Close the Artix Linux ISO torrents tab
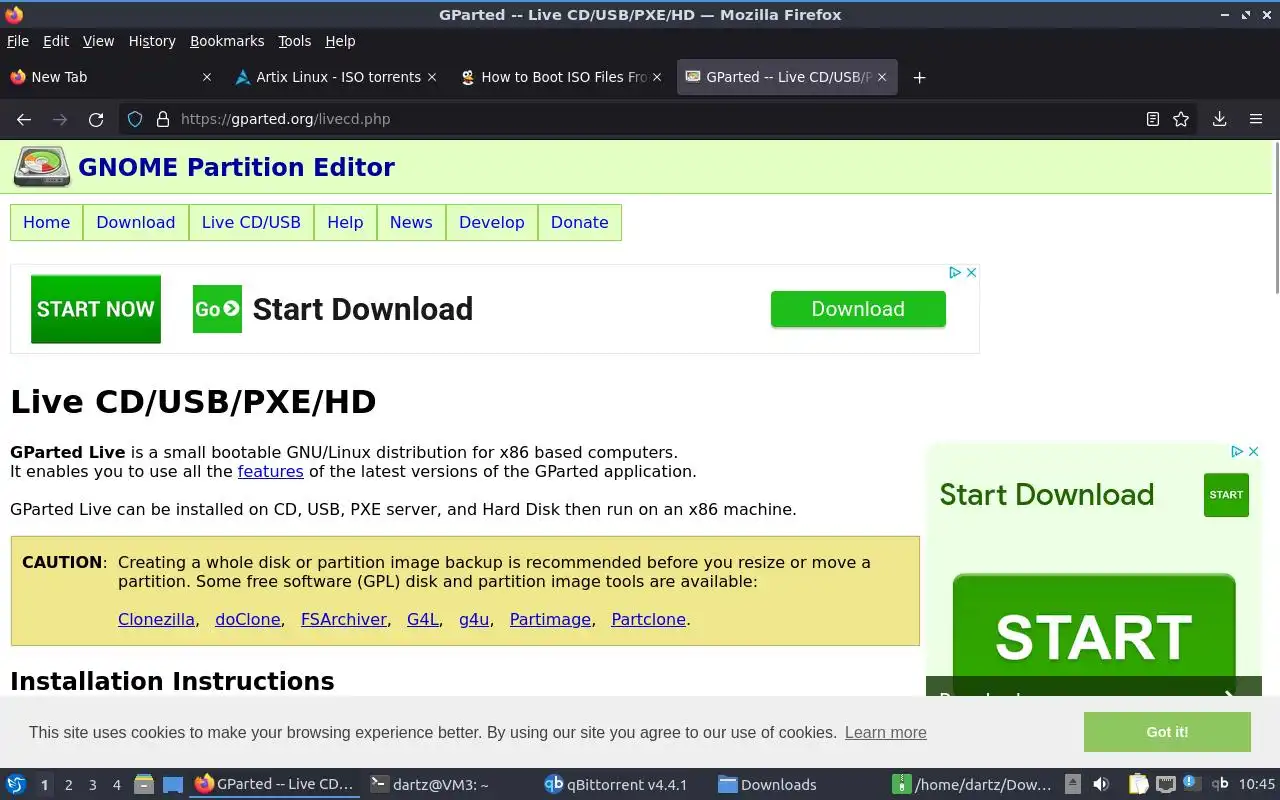1280x800 pixels. point(432,77)
